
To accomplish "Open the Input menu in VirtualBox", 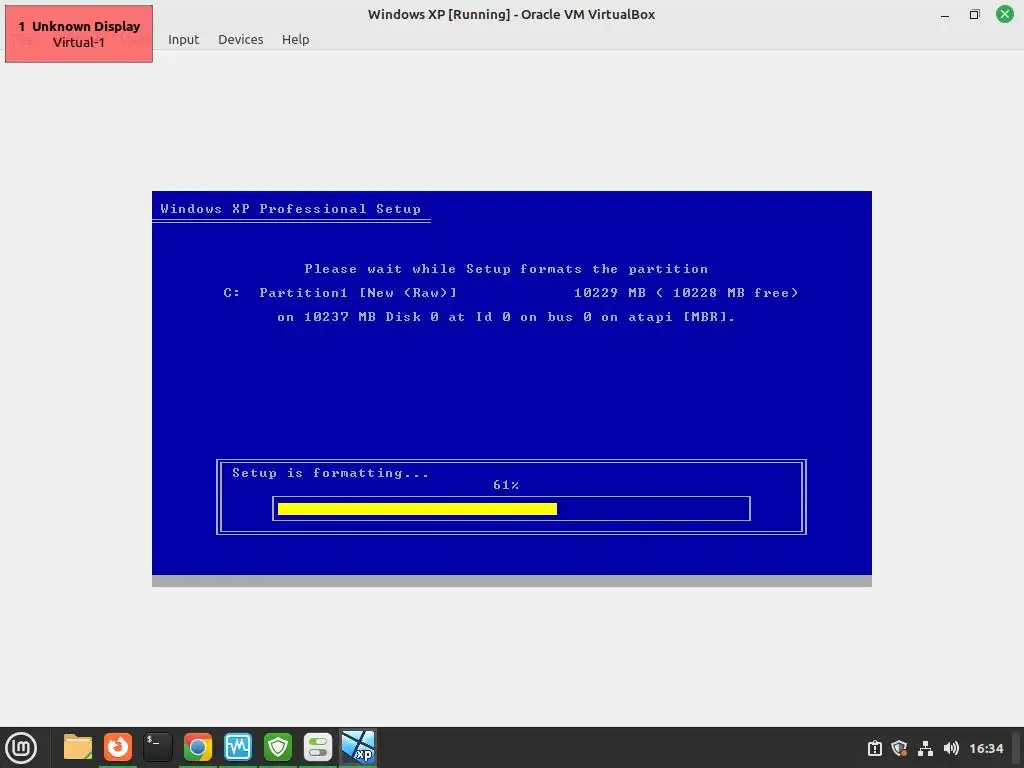I will pos(183,39).
